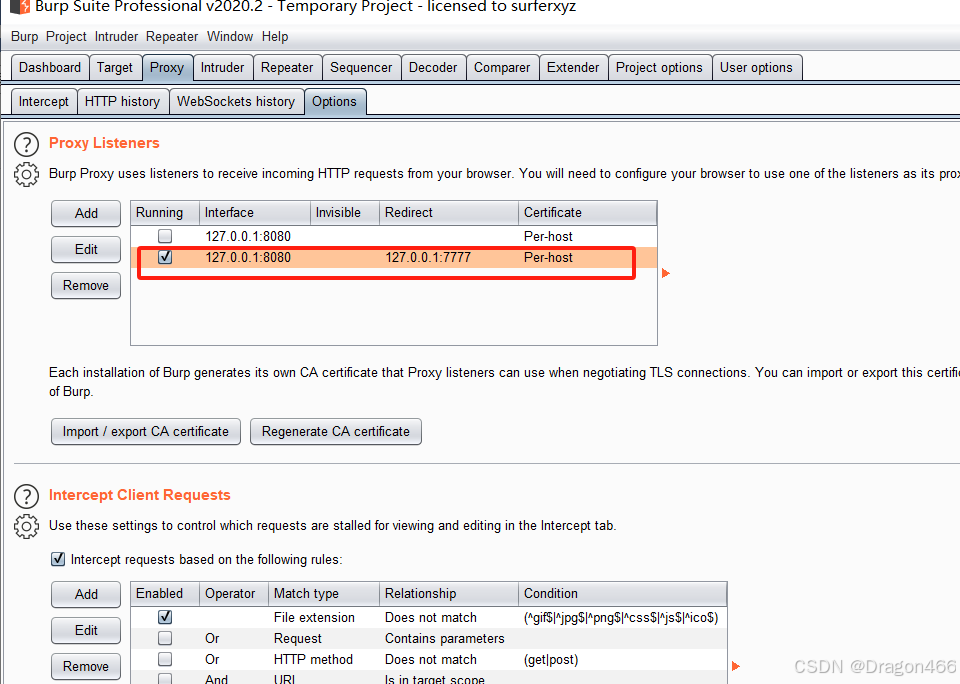Uncheck Running for listener redirecting to 127.0.0.1:7777
This screenshot has height=684, width=960.
coord(165,257)
